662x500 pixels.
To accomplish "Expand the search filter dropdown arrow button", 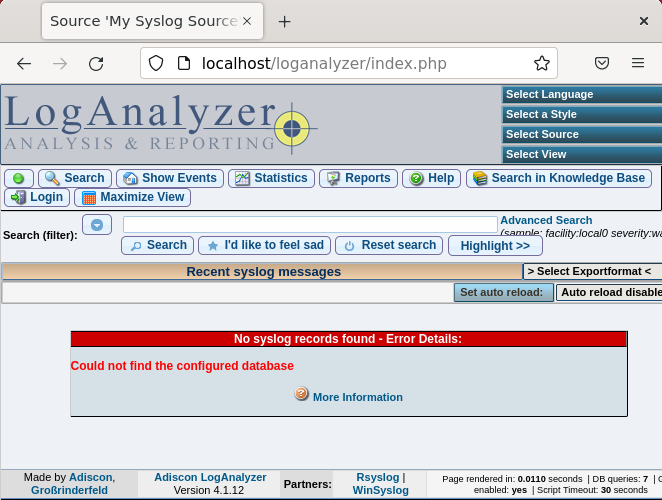I will 97,225.
